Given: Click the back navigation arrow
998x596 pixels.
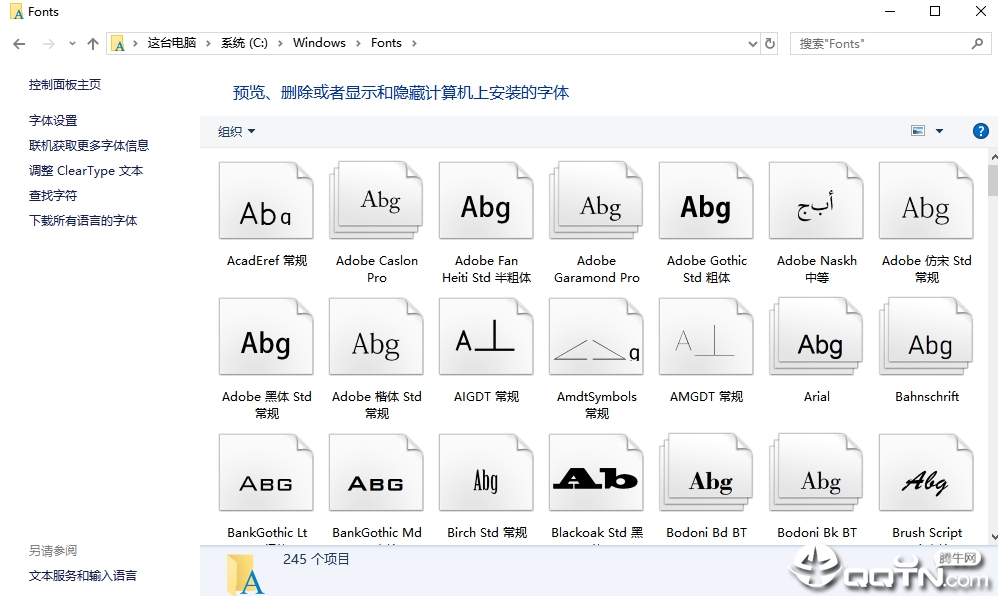Looking at the screenshot, I should point(19,44).
